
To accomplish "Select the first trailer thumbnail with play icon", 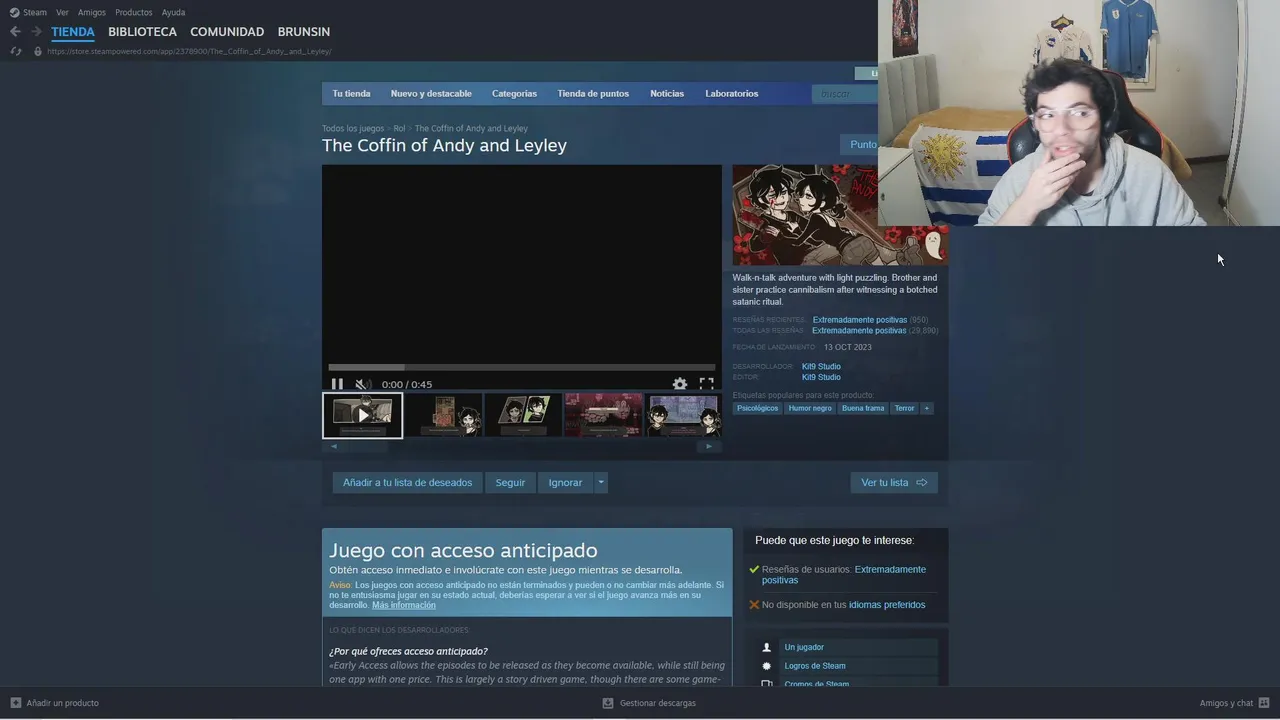I will click(362, 415).
